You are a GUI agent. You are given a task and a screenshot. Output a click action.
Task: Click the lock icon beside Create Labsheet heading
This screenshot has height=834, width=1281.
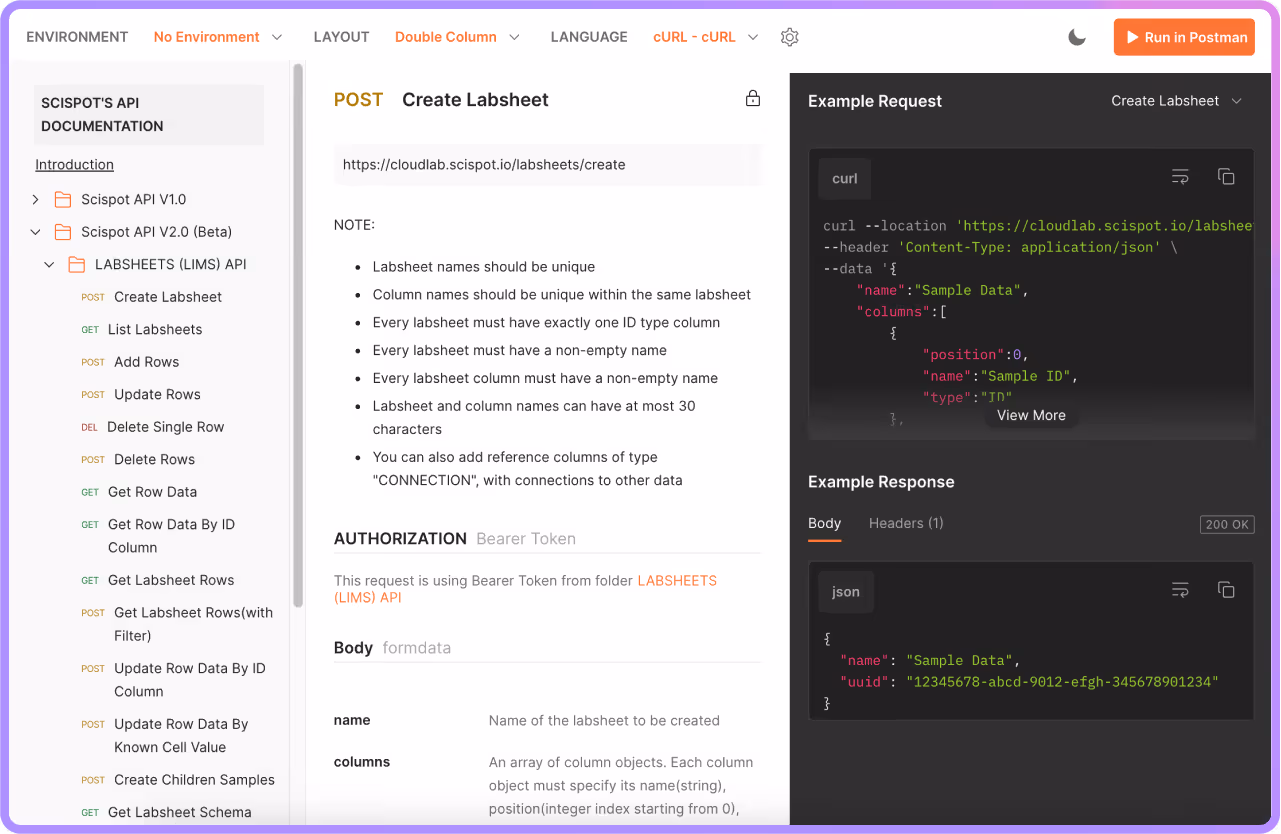pos(753,98)
